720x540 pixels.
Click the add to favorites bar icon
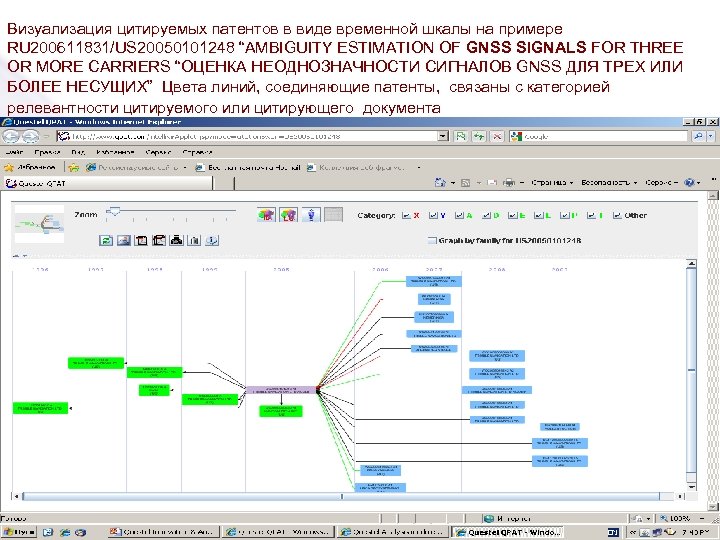(x=73, y=168)
